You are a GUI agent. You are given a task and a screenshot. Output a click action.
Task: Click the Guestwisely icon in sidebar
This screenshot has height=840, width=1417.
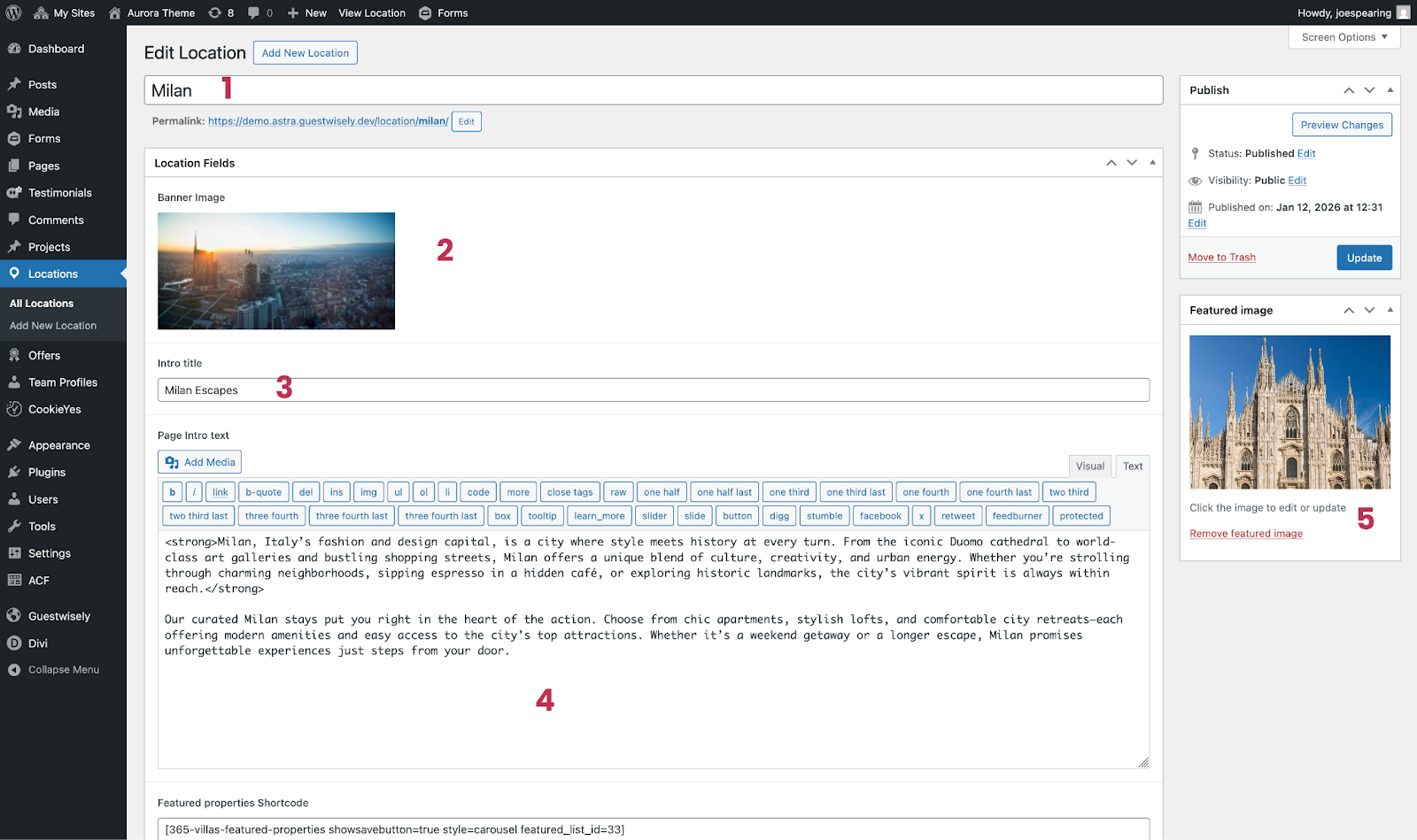click(14, 616)
